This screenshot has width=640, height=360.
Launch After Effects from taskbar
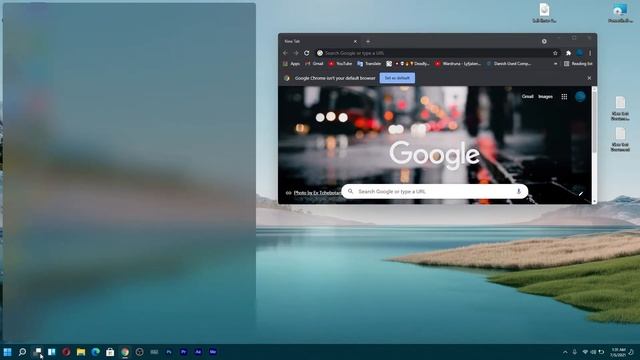[x=198, y=352]
